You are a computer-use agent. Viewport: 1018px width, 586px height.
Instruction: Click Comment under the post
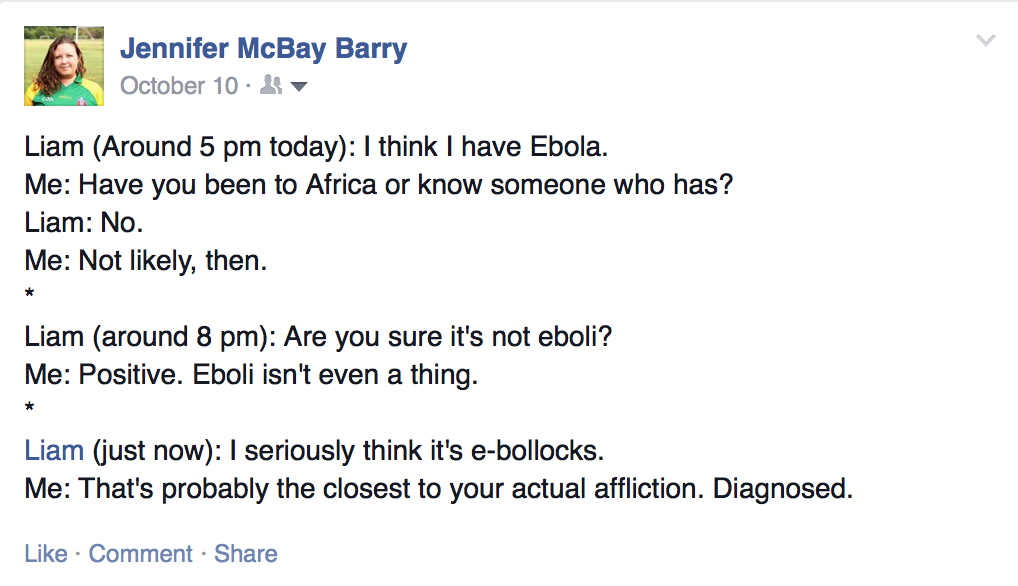tap(140, 554)
